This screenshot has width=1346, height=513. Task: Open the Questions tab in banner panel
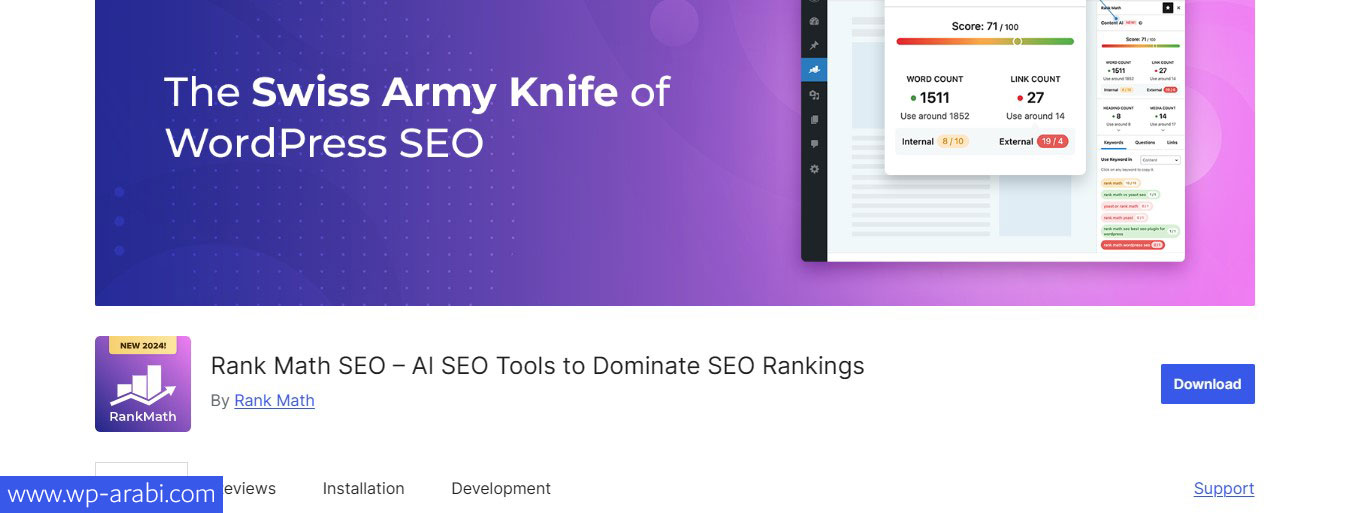coord(1145,142)
